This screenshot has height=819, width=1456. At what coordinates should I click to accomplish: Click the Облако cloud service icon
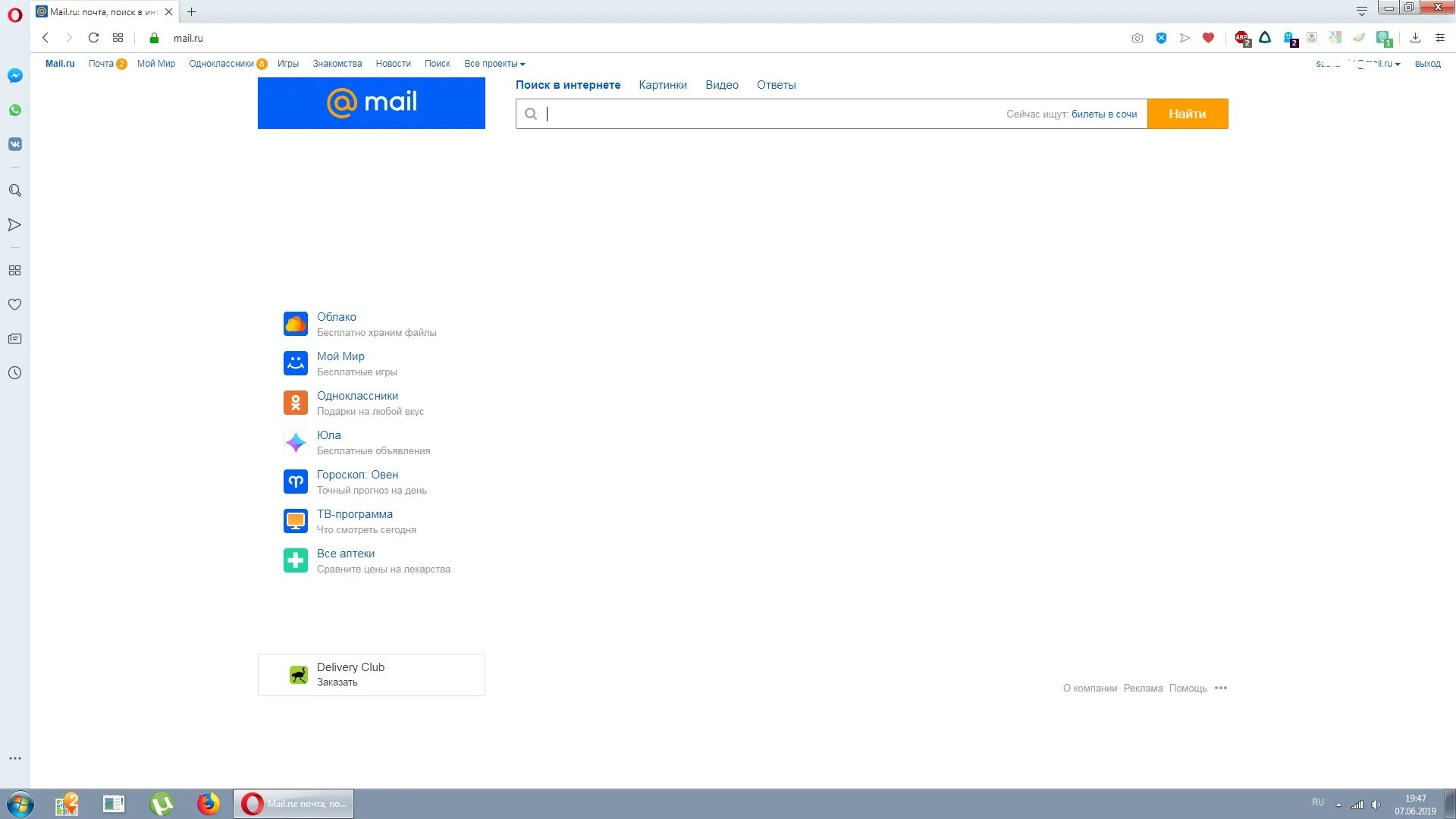tap(296, 324)
